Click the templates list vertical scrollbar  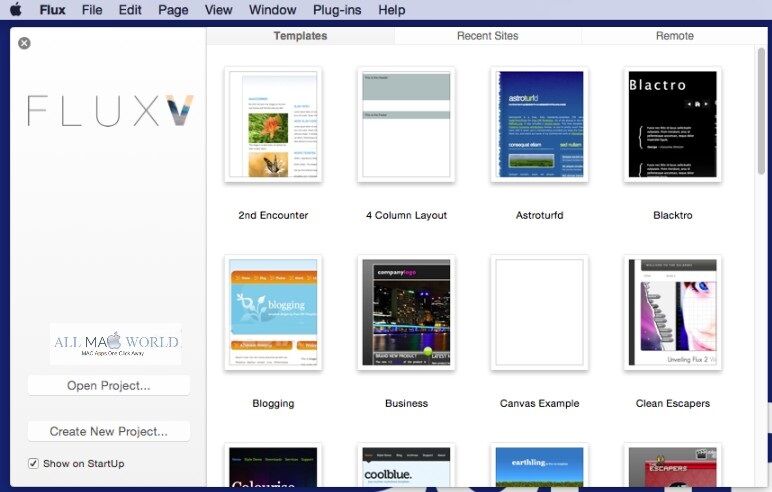[762, 111]
